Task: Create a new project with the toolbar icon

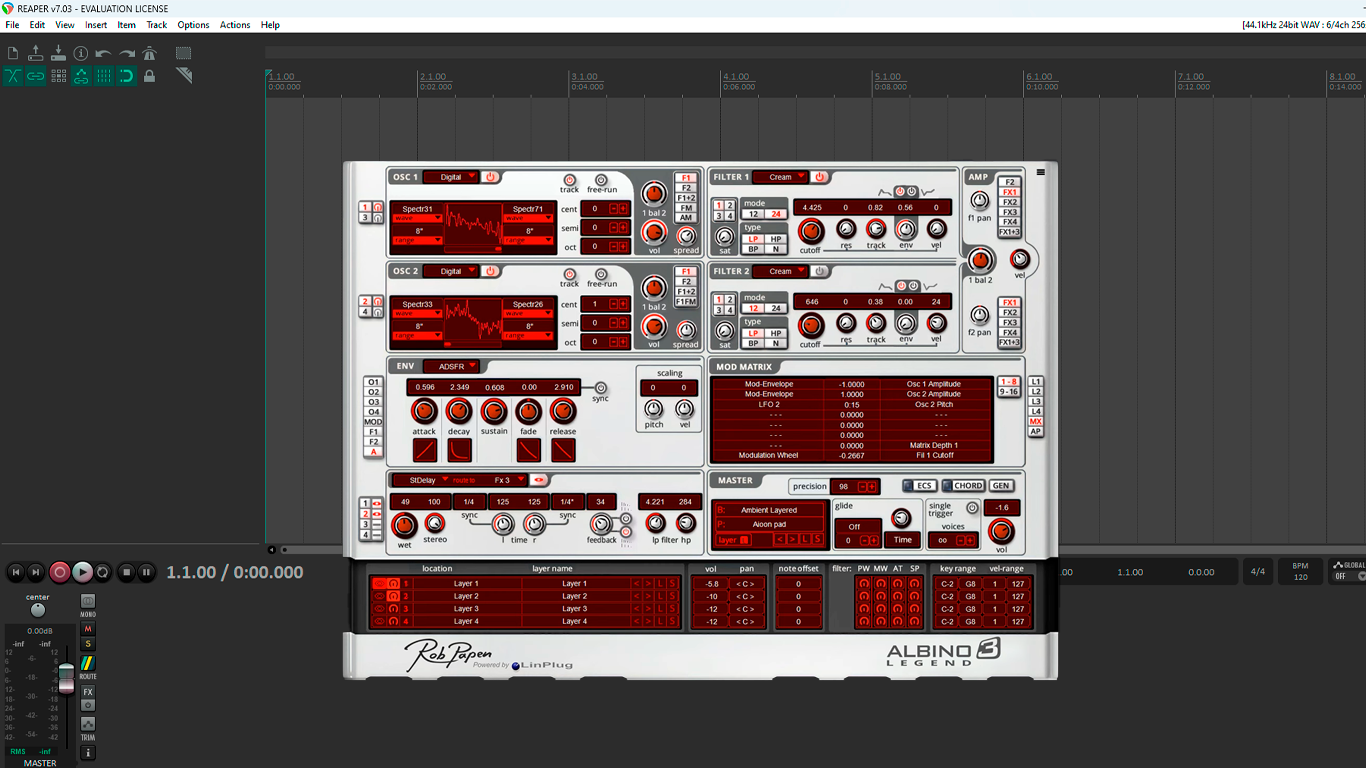Action: click(13, 53)
